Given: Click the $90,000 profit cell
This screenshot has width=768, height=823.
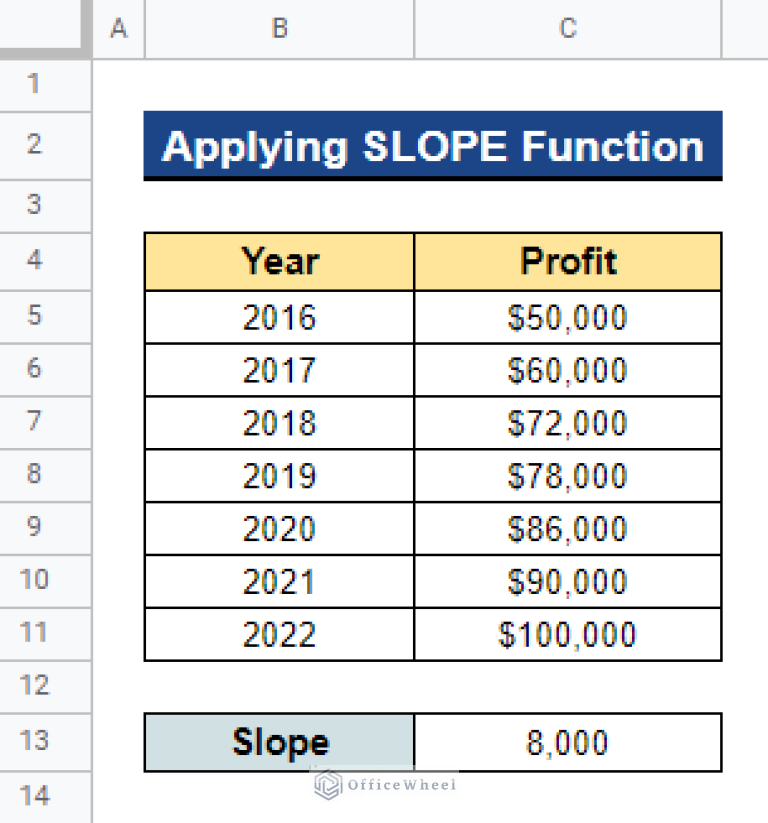Looking at the screenshot, I should click(567, 582).
